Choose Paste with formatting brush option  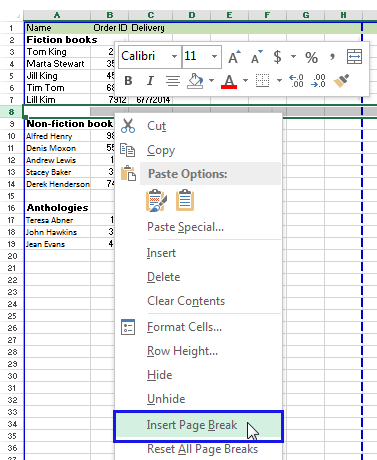click(x=156, y=200)
